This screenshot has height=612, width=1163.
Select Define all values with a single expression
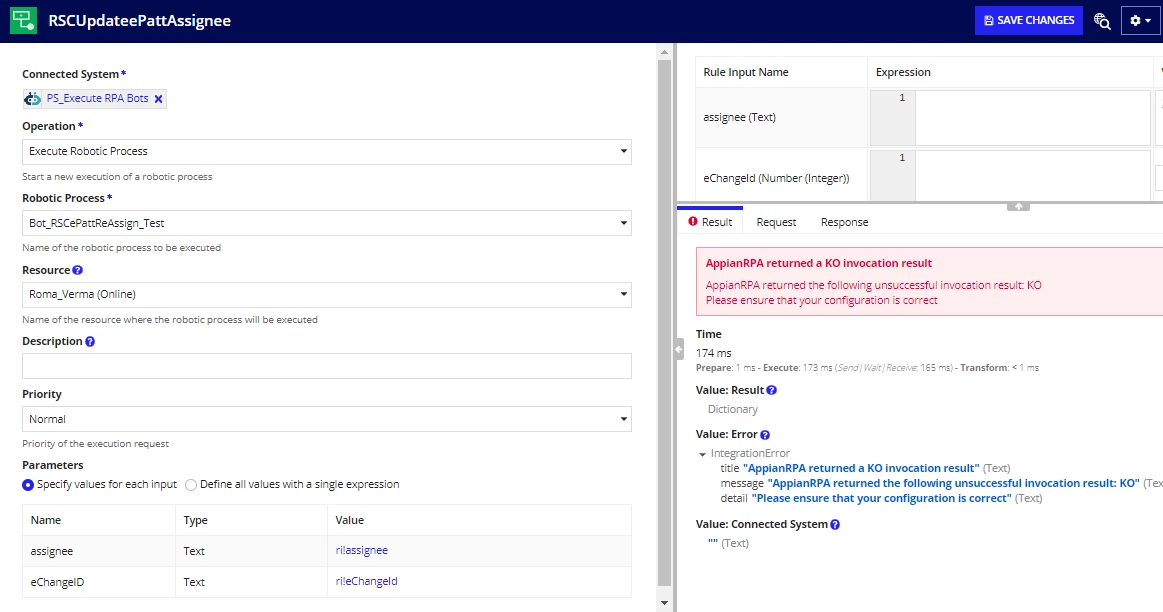pyautogui.click(x=191, y=484)
